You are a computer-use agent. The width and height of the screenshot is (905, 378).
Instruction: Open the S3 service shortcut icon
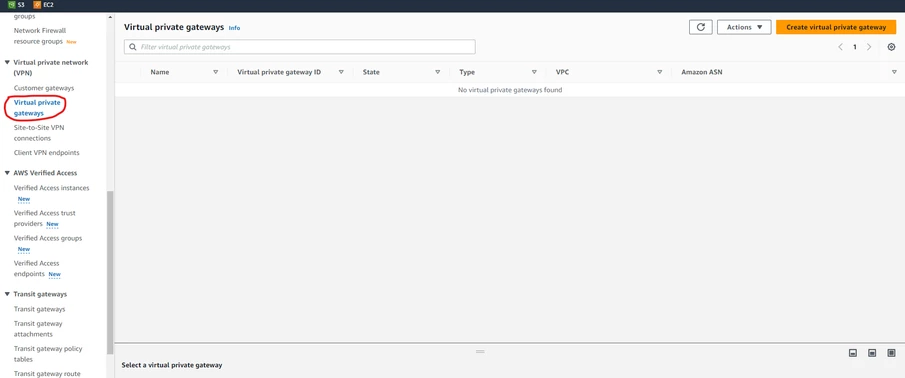[11, 5]
